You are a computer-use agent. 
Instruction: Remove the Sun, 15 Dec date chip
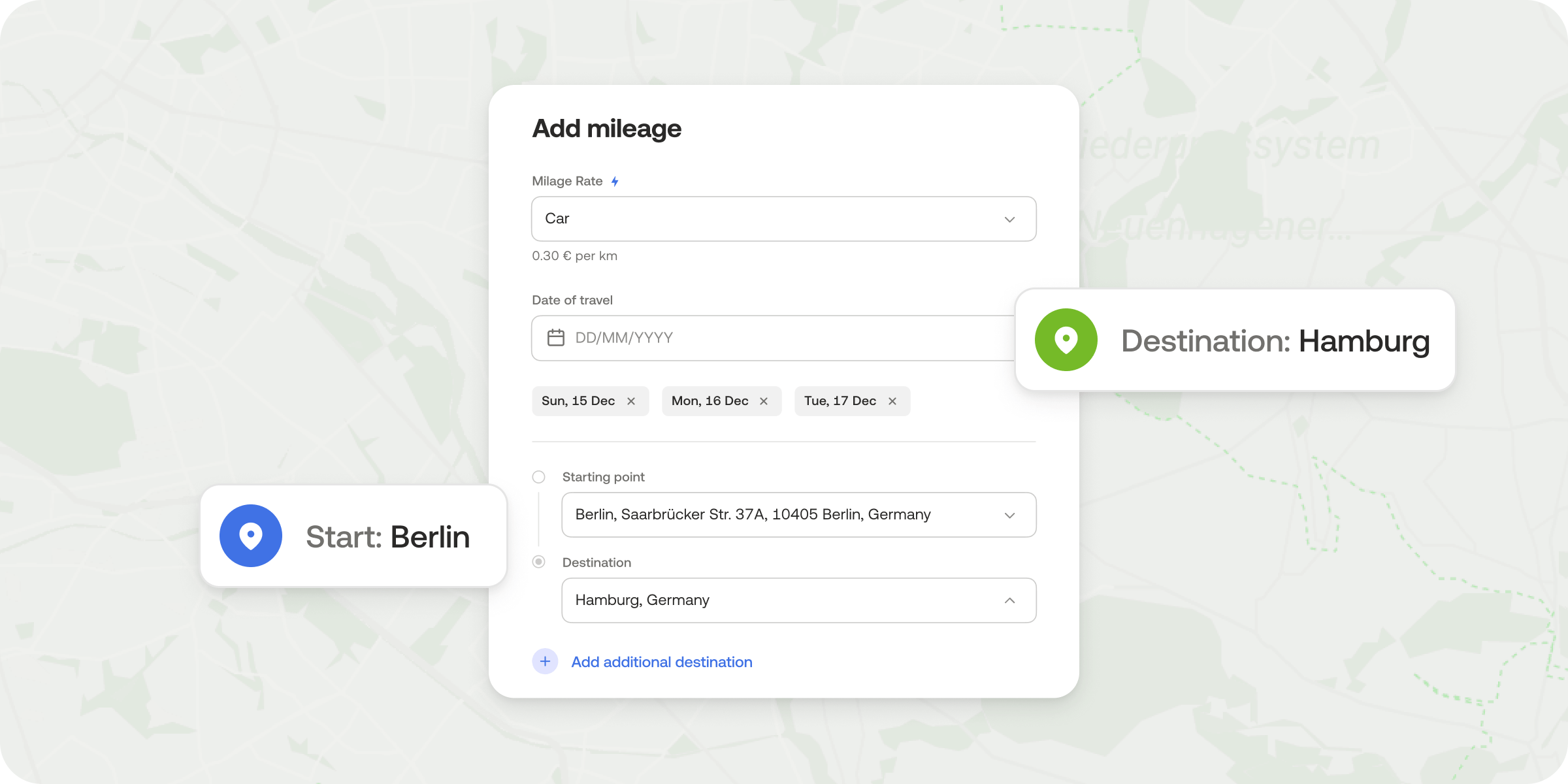631,401
